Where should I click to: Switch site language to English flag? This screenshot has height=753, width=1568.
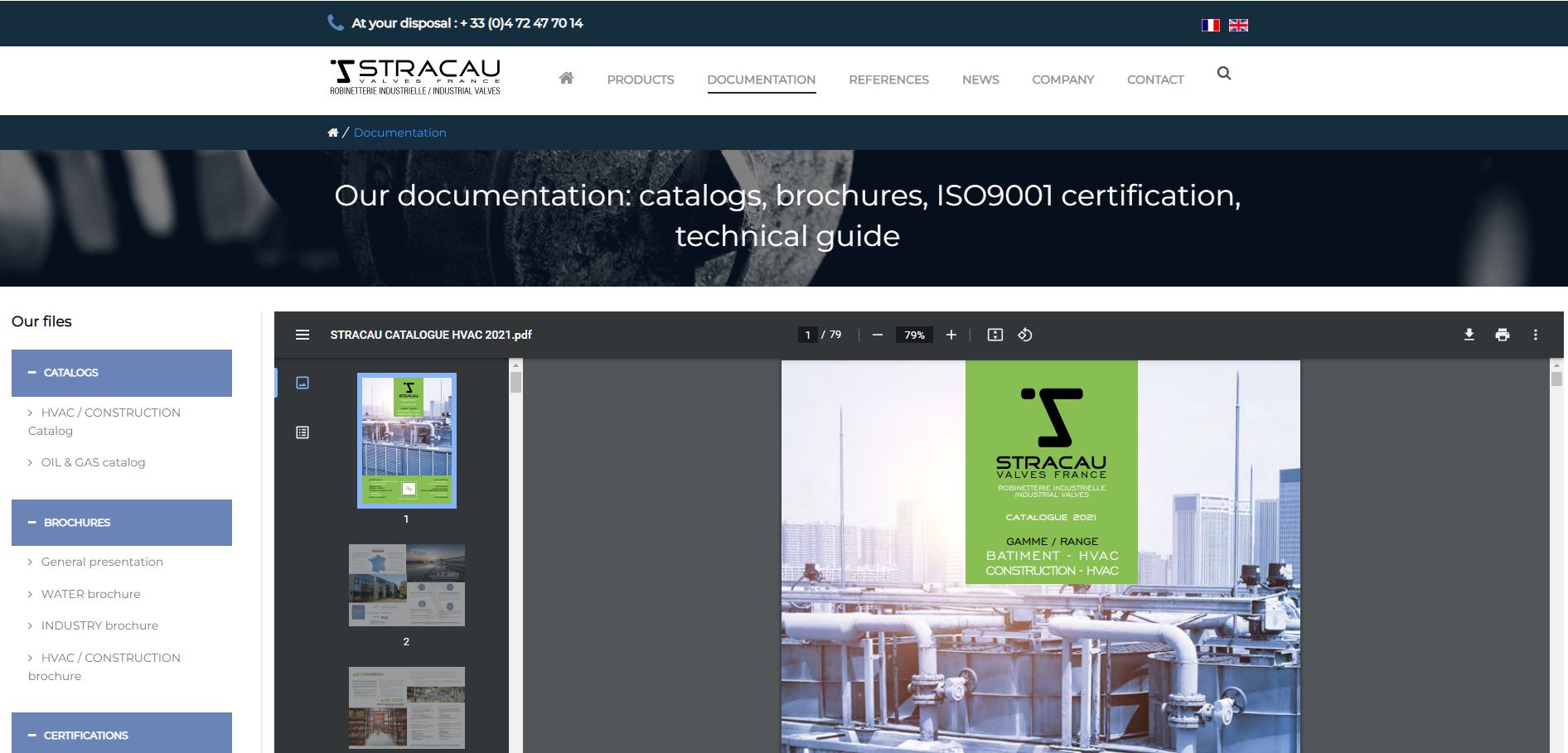tap(1238, 25)
